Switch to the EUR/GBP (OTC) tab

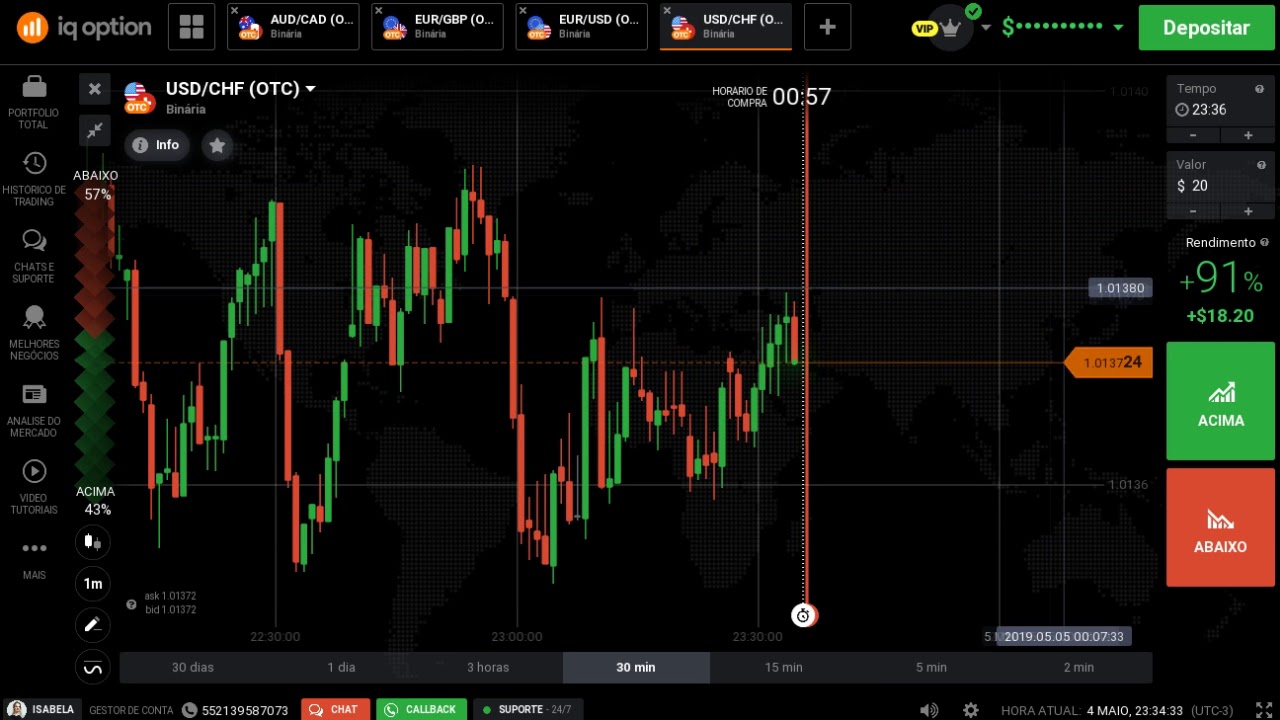click(437, 27)
